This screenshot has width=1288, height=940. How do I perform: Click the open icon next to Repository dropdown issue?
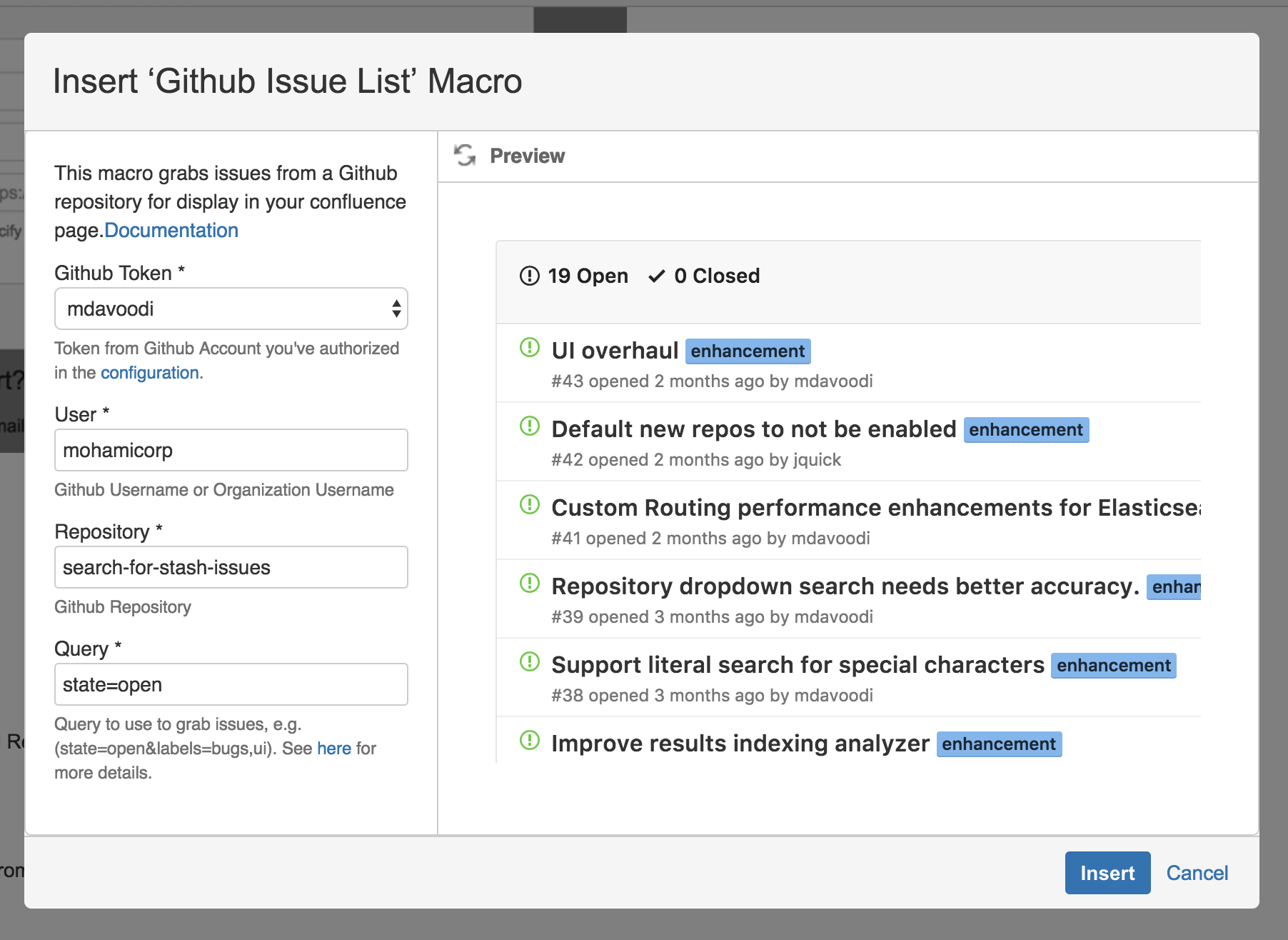coord(530,584)
